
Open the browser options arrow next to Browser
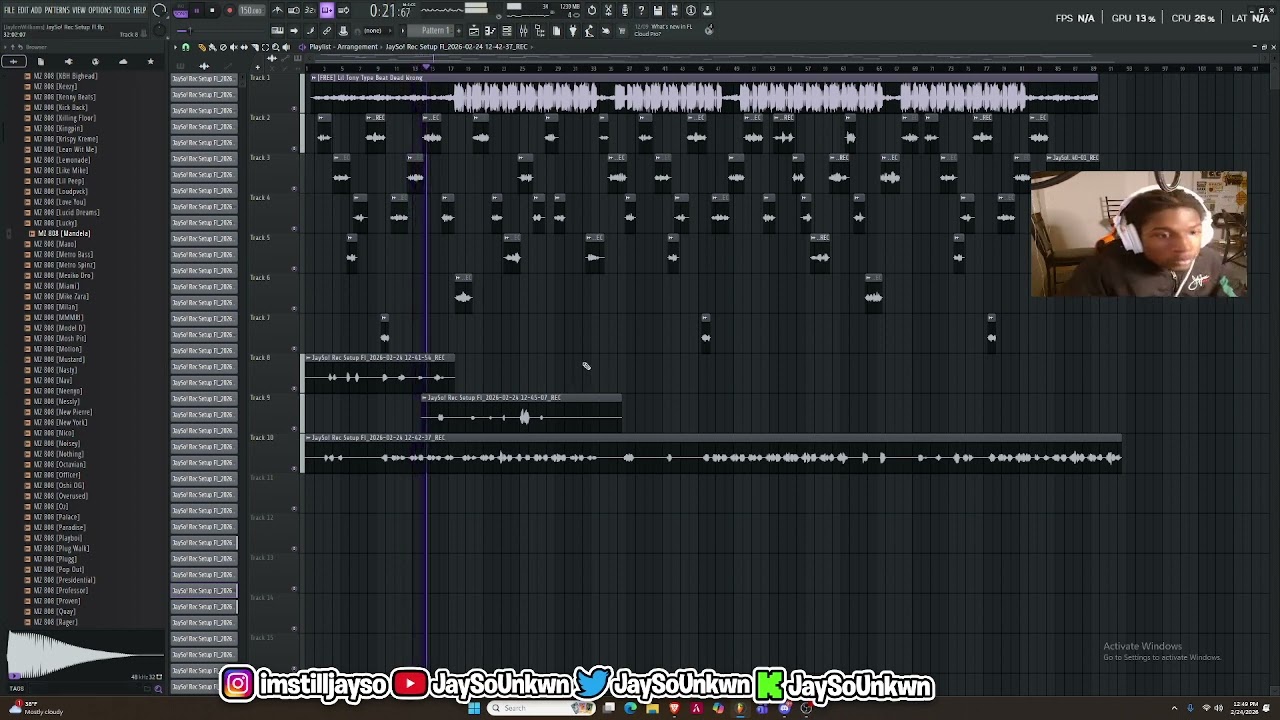point(5,47)
